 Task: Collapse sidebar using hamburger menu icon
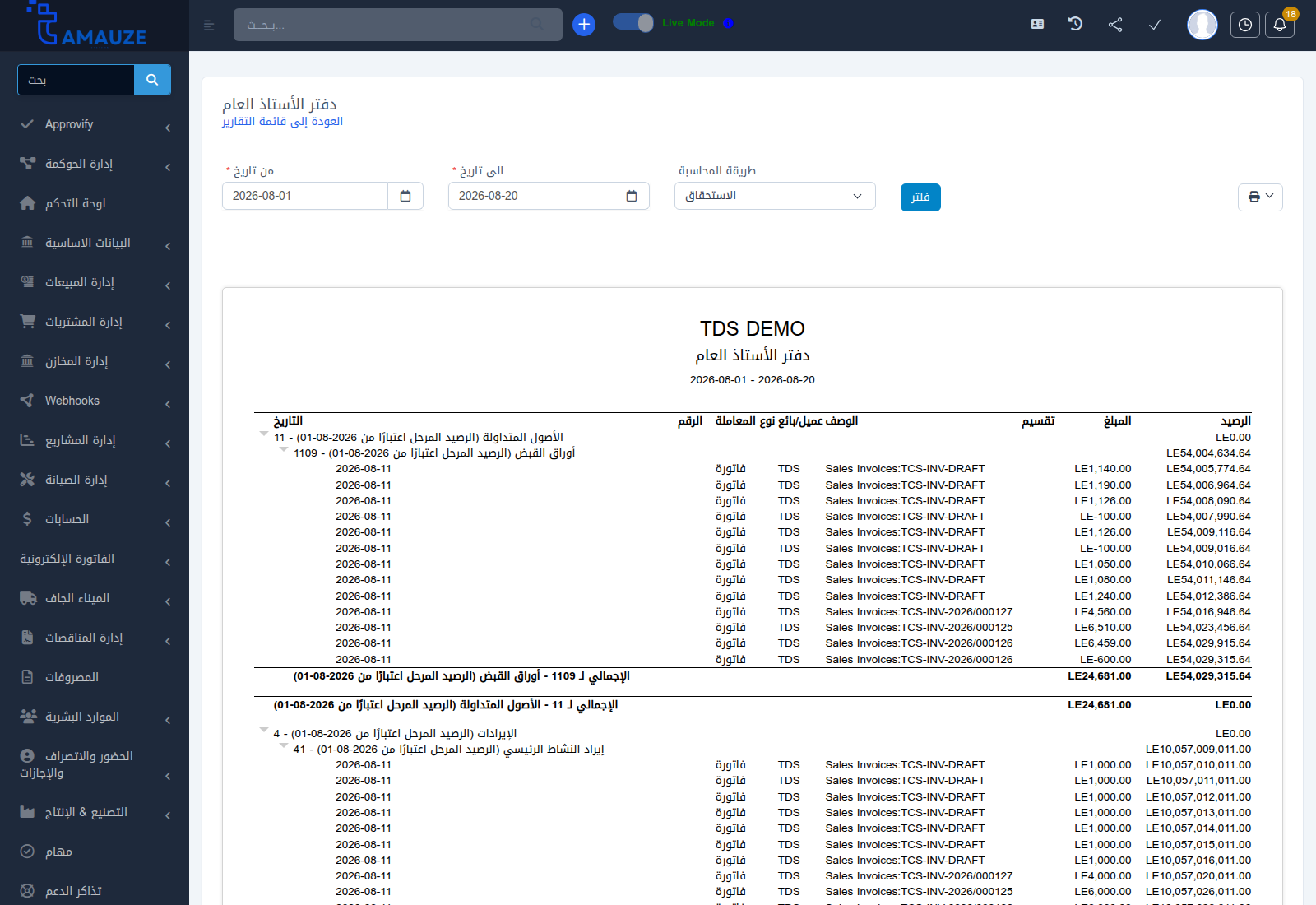point(209,26)
